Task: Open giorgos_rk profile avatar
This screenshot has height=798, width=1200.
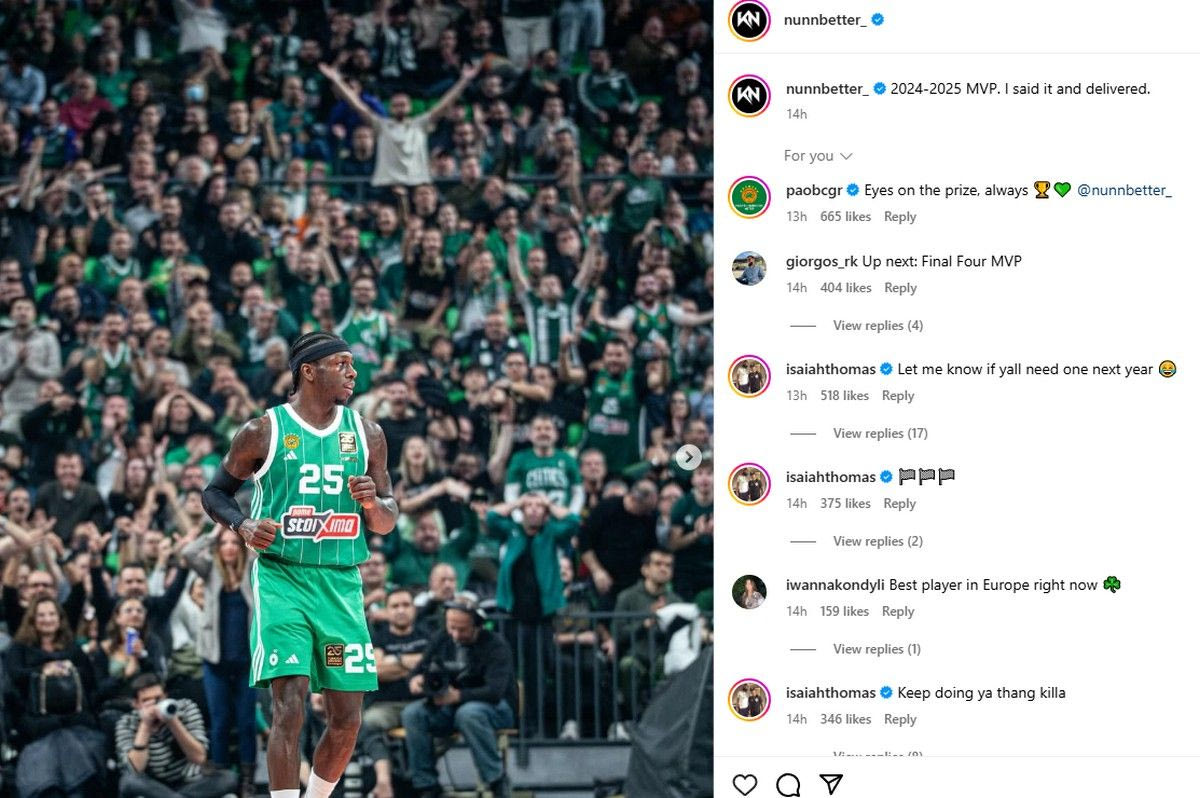Action: [749, 268]
